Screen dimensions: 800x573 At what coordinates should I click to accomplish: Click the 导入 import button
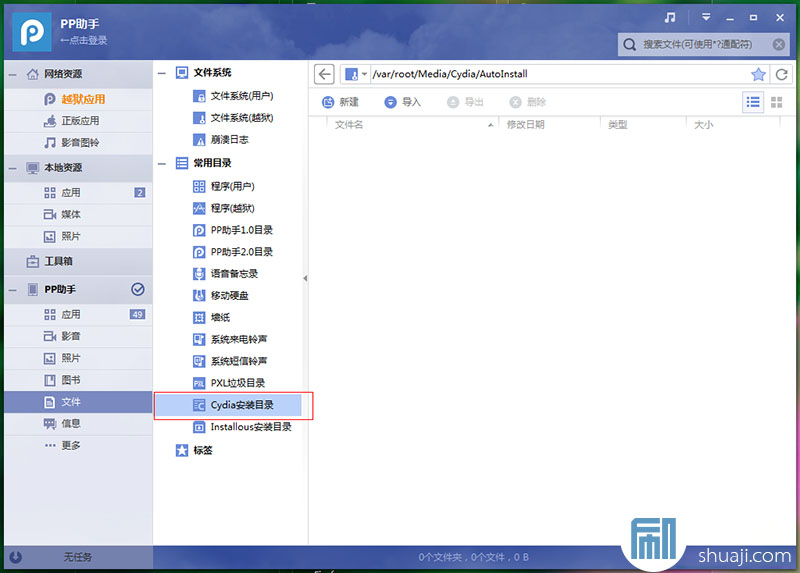(403, 103)
